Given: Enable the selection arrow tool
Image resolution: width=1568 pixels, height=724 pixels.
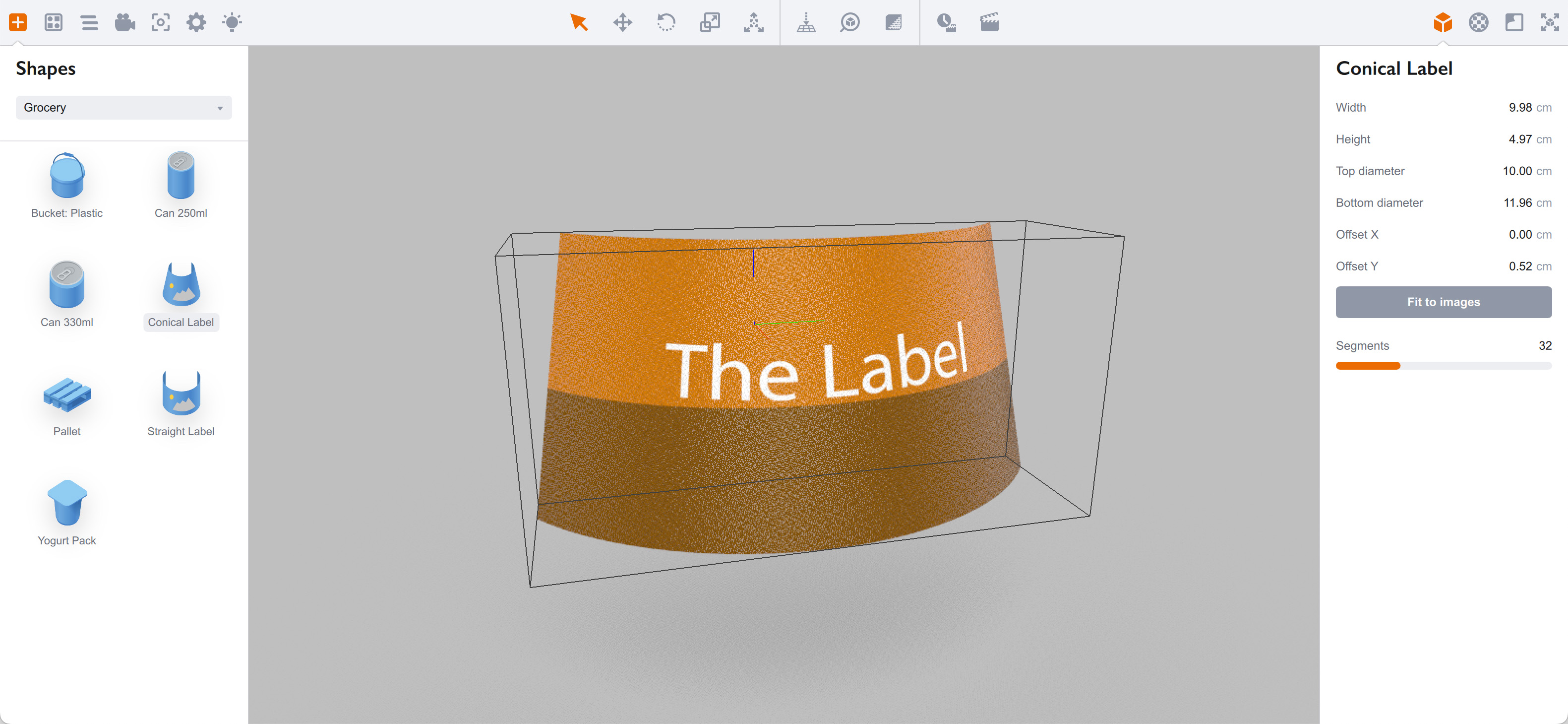Looking at the screenshot, I should [580, 22].
